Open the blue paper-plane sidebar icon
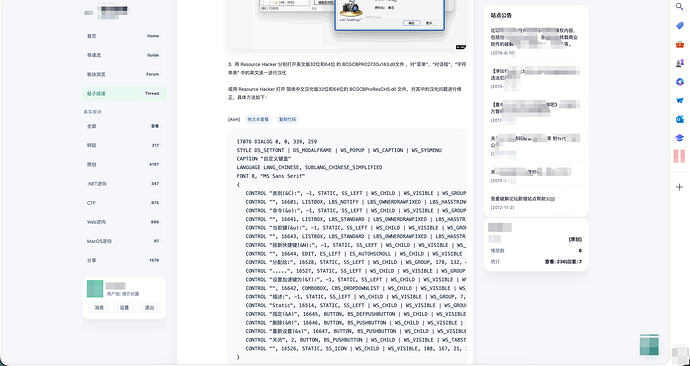 point(679,100)
